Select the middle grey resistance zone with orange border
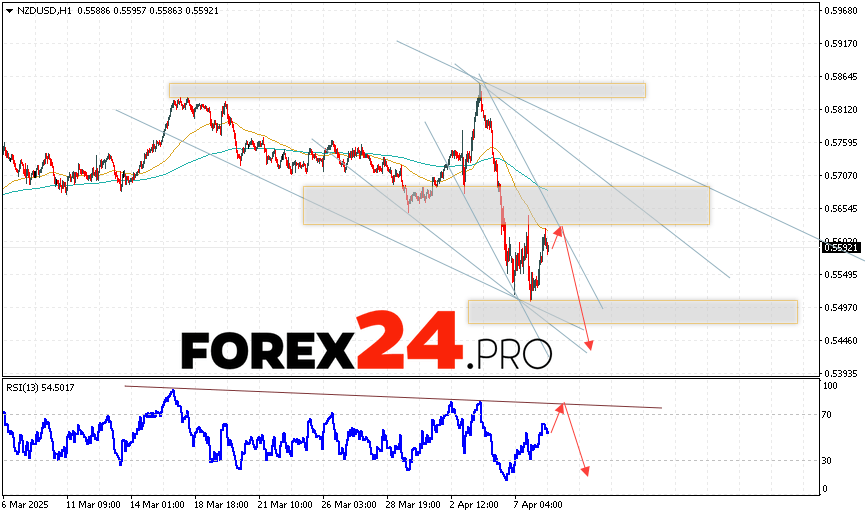Viewport: 865px width, 516px height. (506, 205)
